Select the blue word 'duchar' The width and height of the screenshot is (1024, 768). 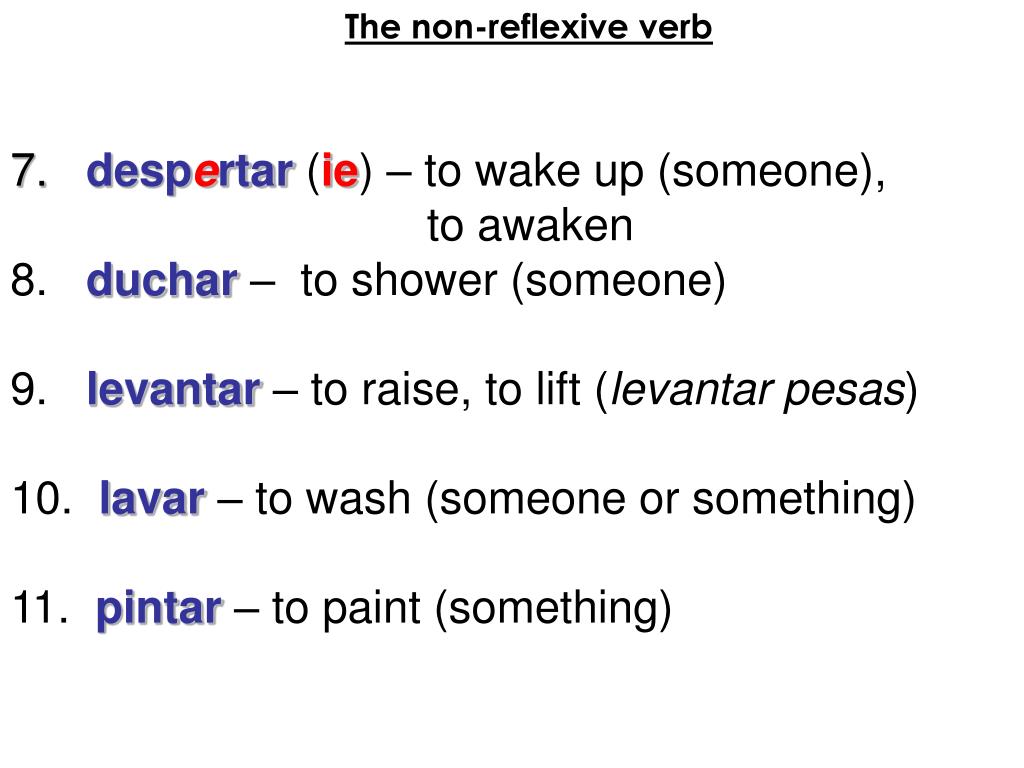tap(162, 281)
